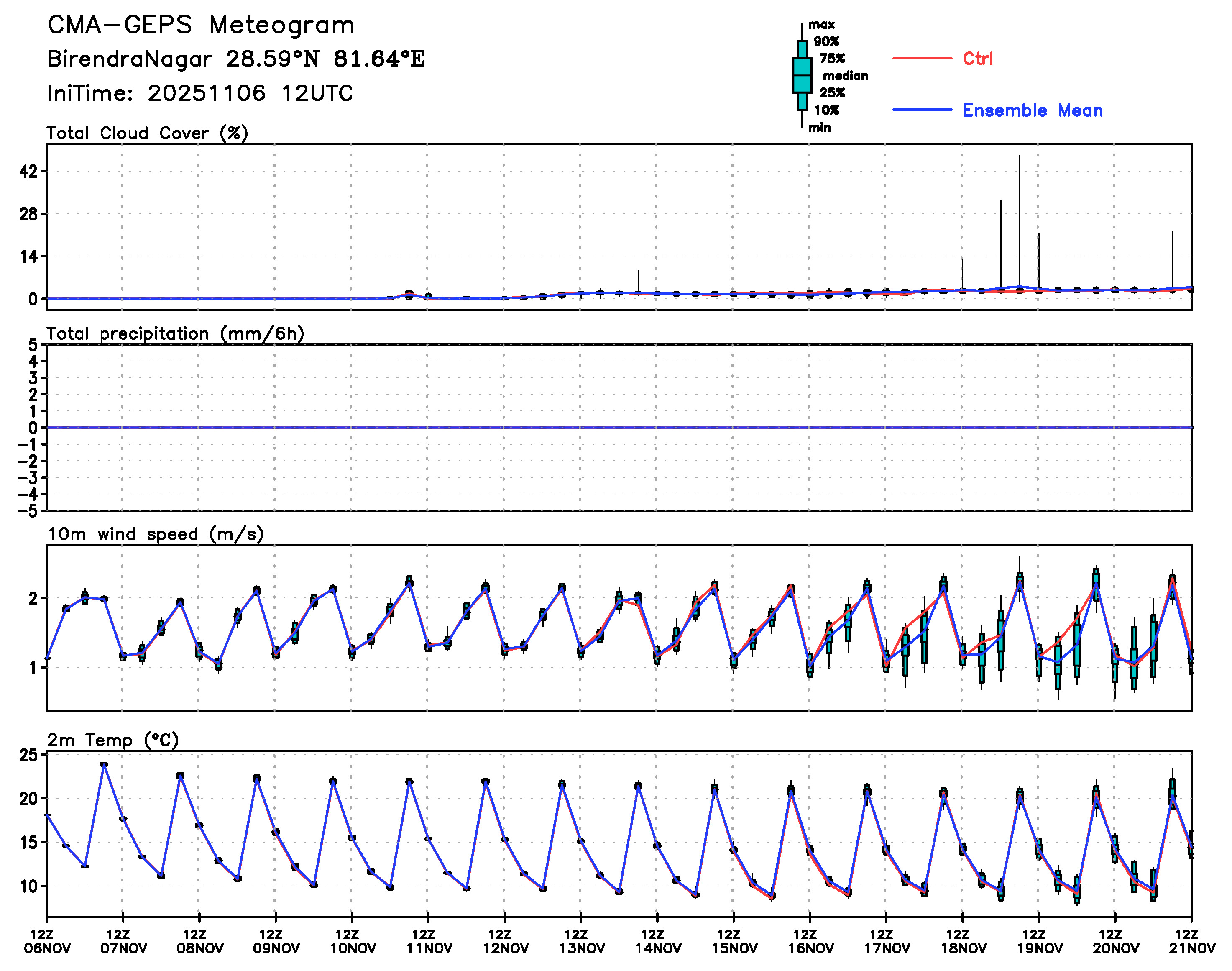The width and height of the screenshot is (1232, 971).
Task: Click the Ensemble Mean legend label
Action: click(x=1032, y=110)
